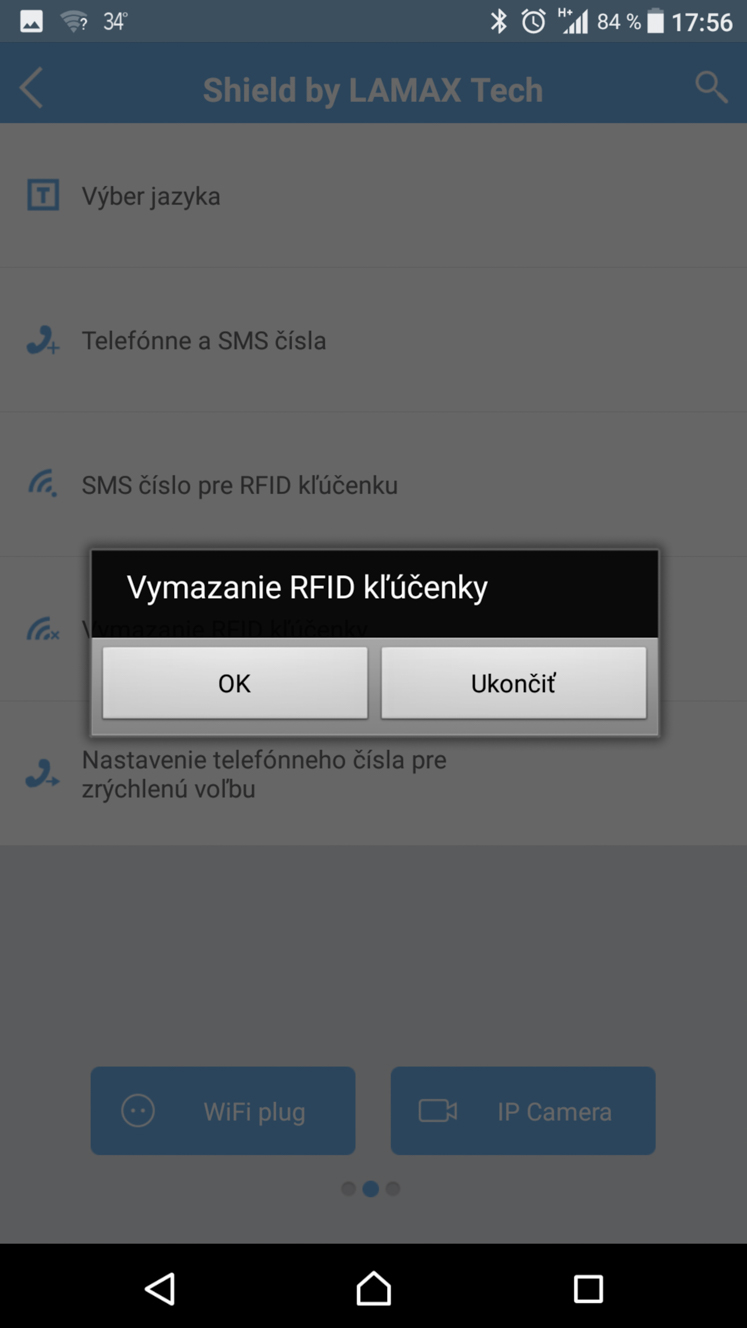Tap the Android recent apps square
Viewport: 747px width, 1328px height.
(x=588, y=1288)
